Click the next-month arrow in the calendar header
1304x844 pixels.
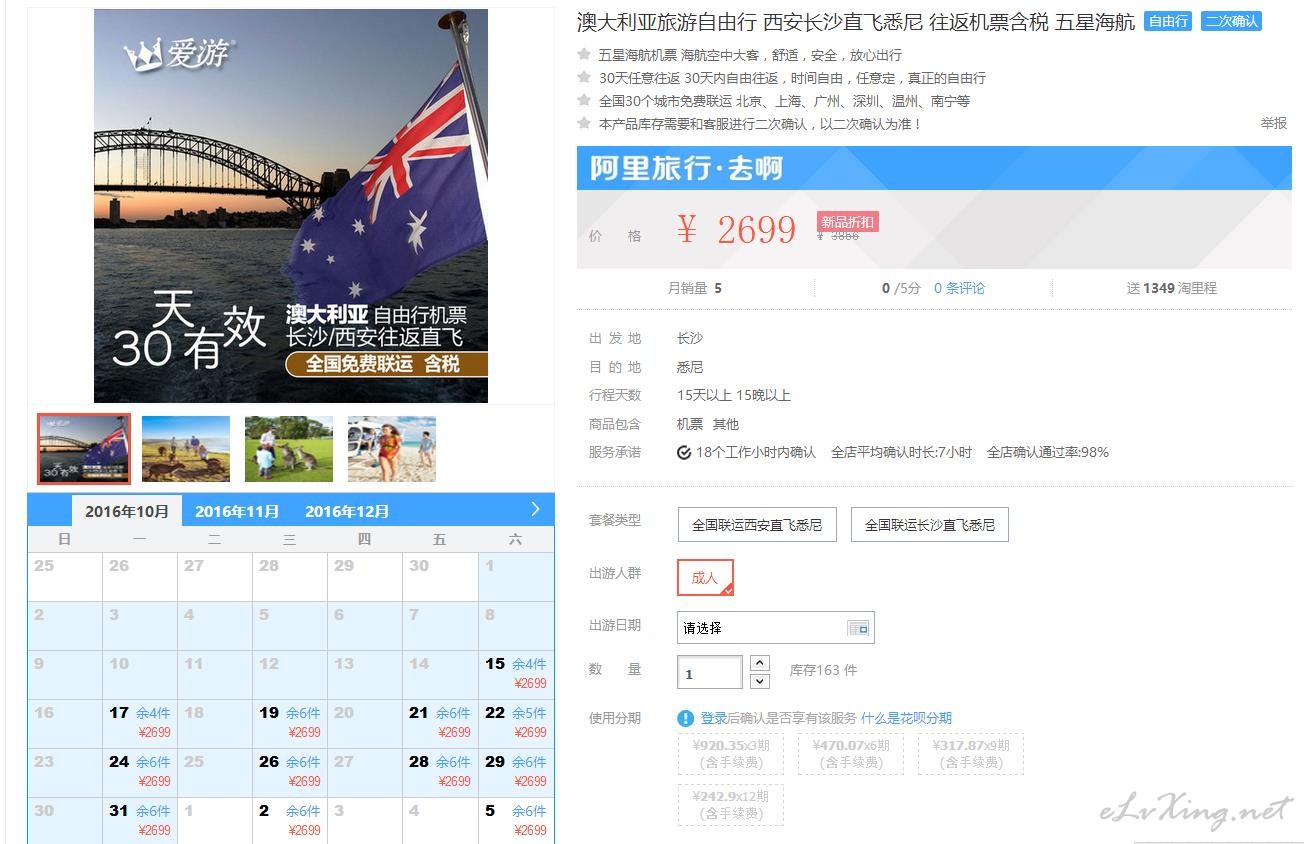tap(535, 509)
